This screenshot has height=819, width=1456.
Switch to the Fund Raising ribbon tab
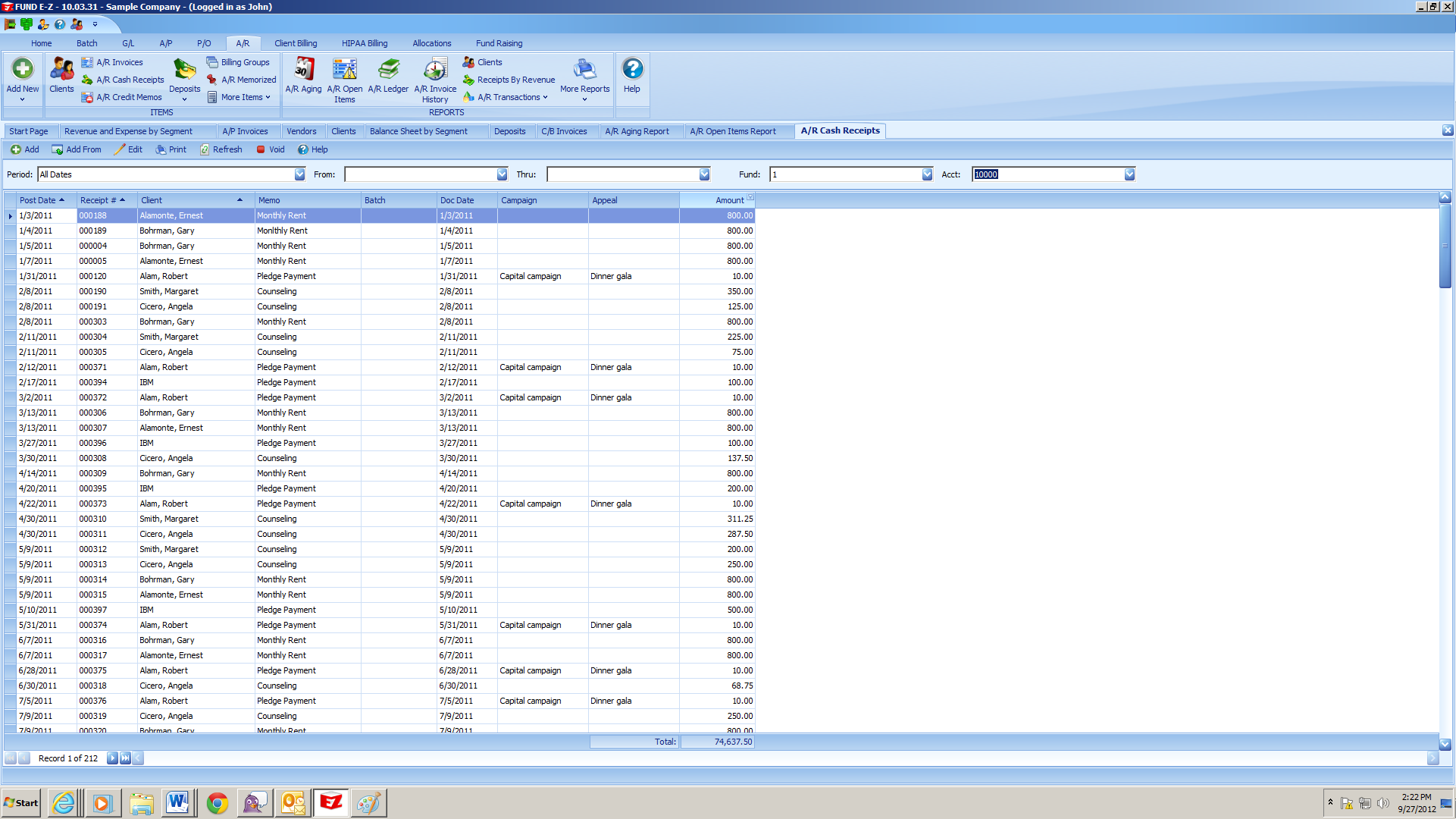[499, 43]
